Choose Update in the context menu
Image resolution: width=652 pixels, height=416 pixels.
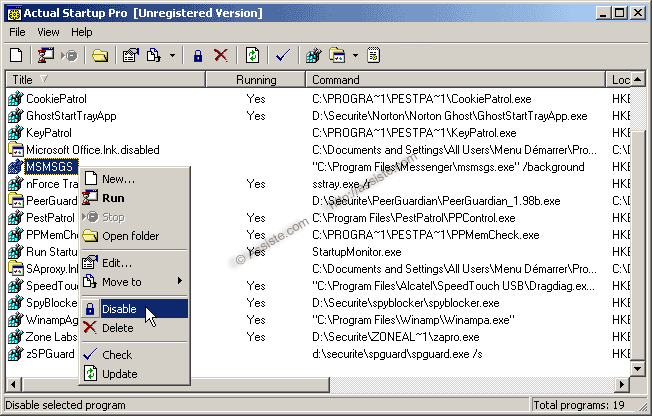pyautogui.click(x=134, y=374)
